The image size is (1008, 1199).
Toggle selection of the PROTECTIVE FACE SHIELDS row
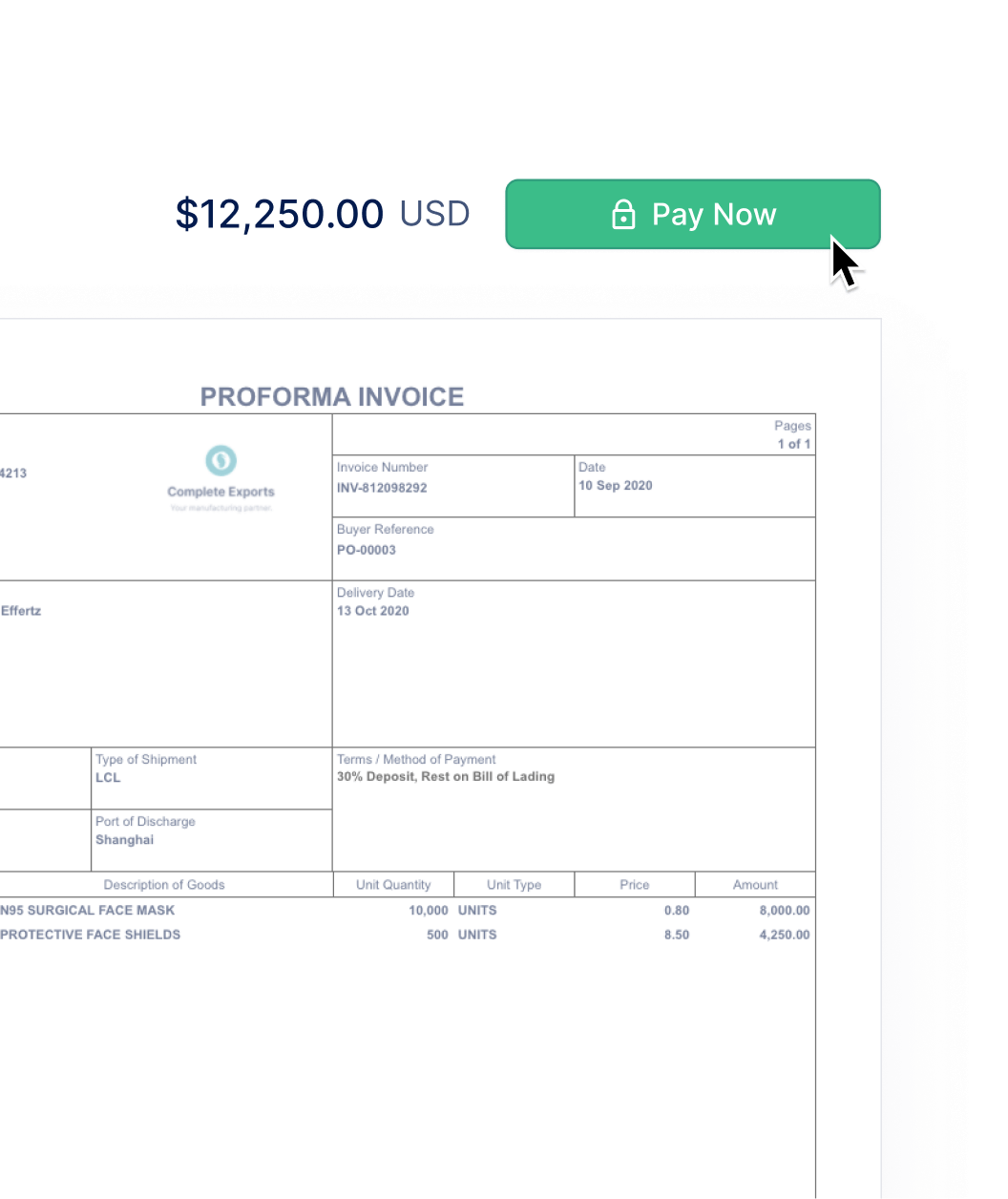(91, 935)
